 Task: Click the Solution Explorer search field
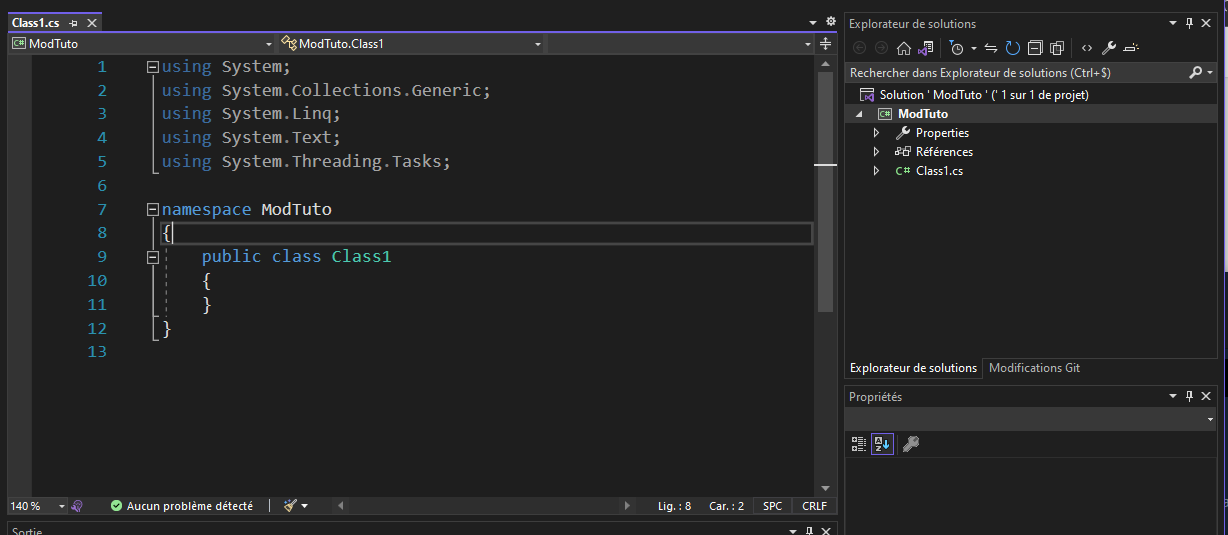1017,73
